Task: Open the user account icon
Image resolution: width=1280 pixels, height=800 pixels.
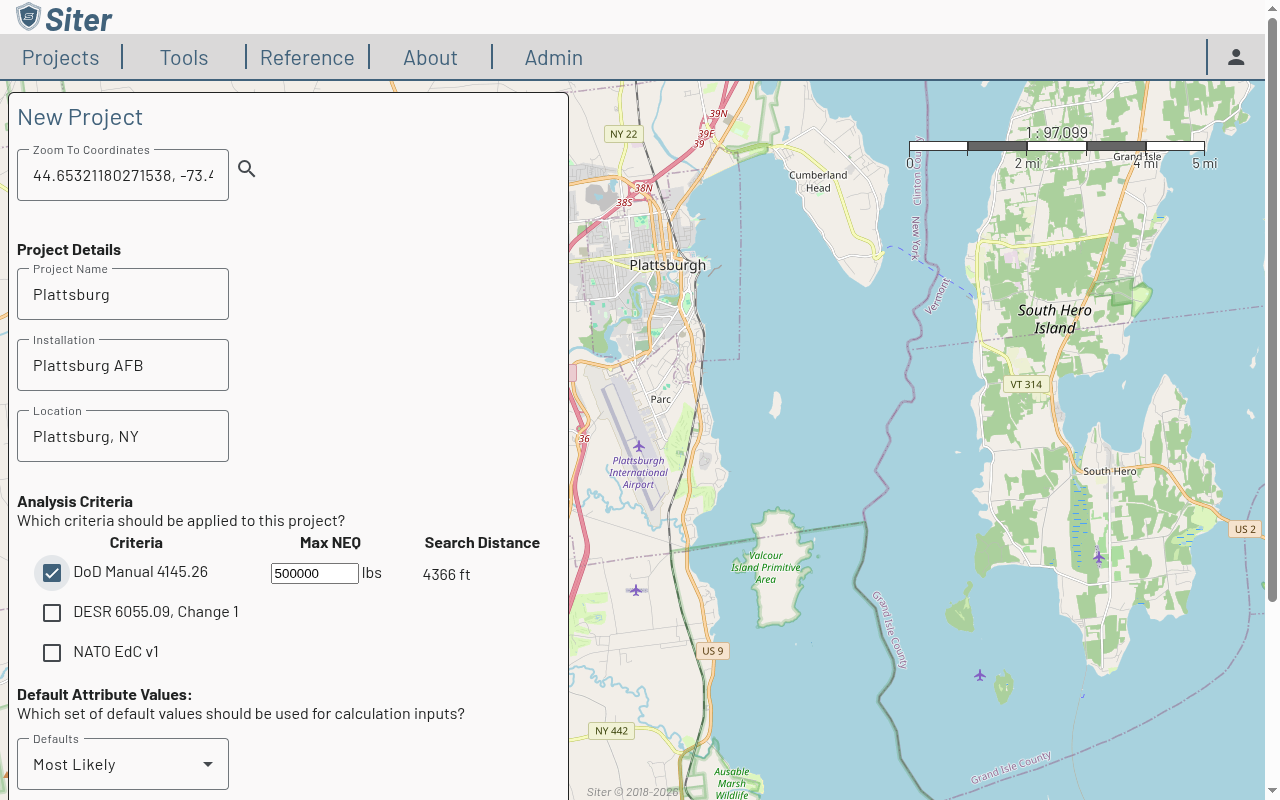Action: (1236, 57)
